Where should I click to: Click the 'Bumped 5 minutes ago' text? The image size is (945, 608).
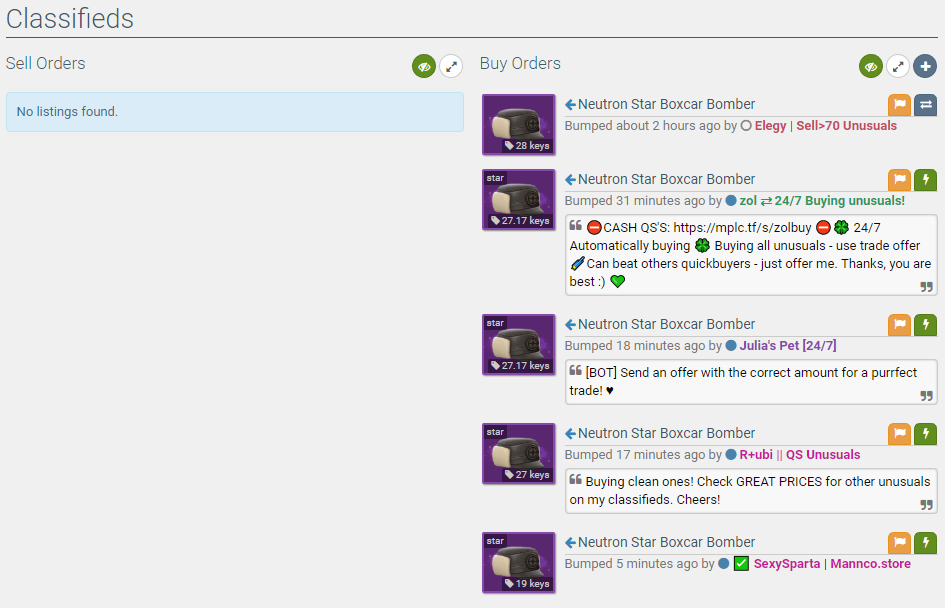pos(632,564)
